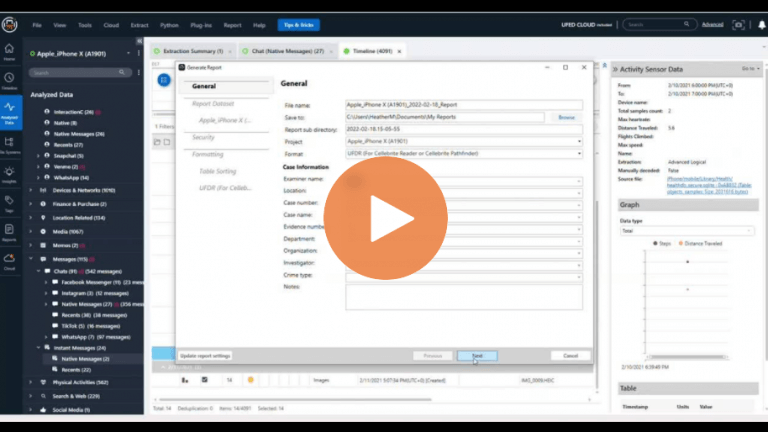Open the File Systems sidebar icon

(9, 145)
